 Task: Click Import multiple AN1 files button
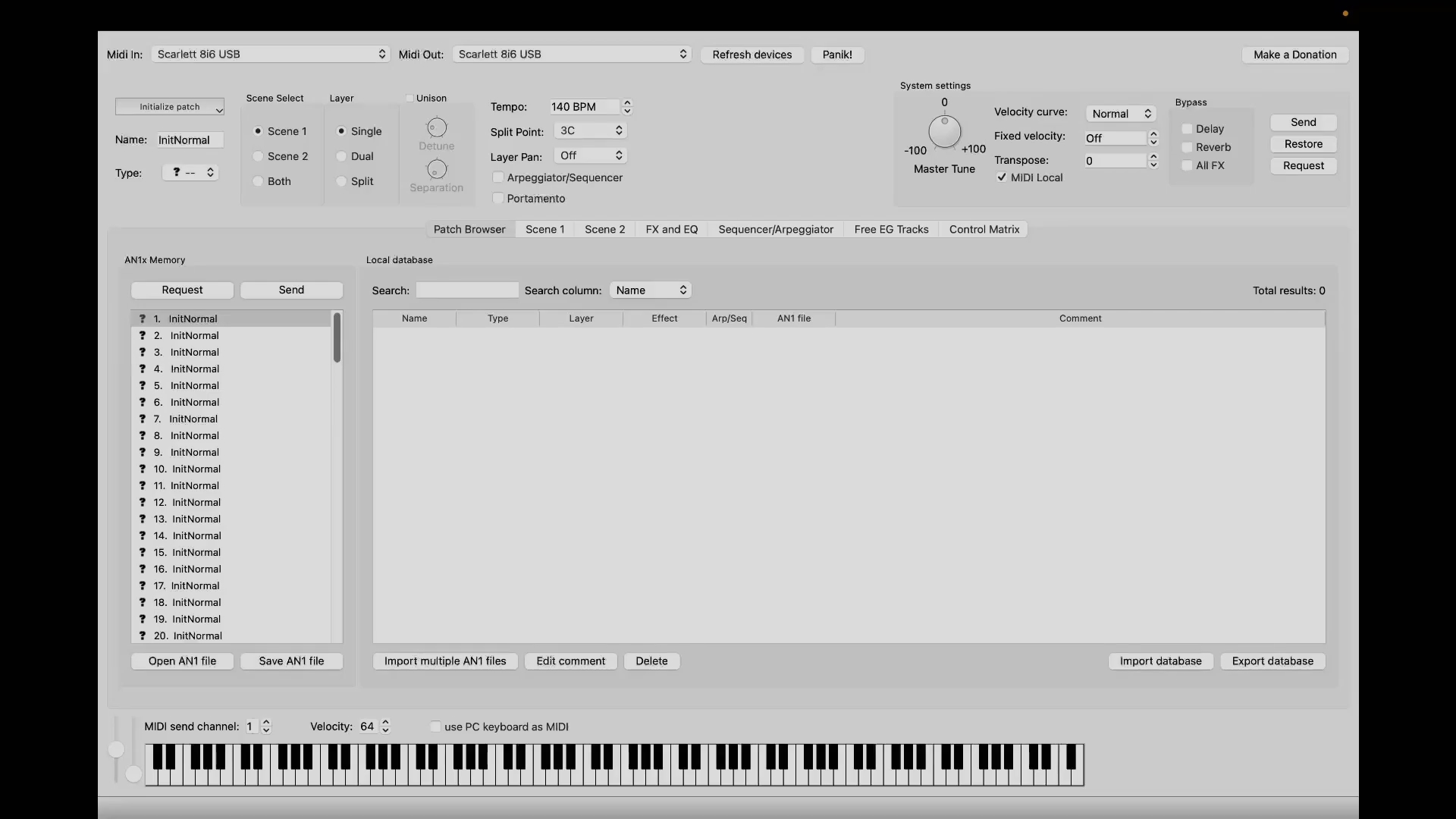pyautogui.click(x=445, y=661)
